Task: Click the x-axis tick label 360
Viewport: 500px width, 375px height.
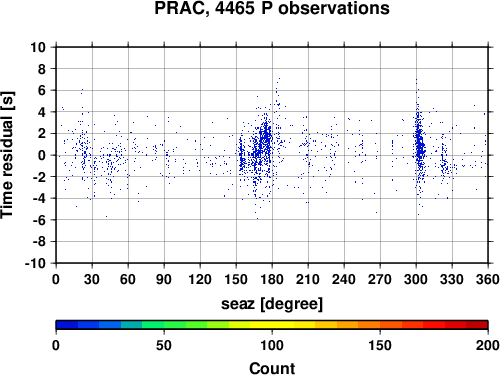Action: coord(488,279)
